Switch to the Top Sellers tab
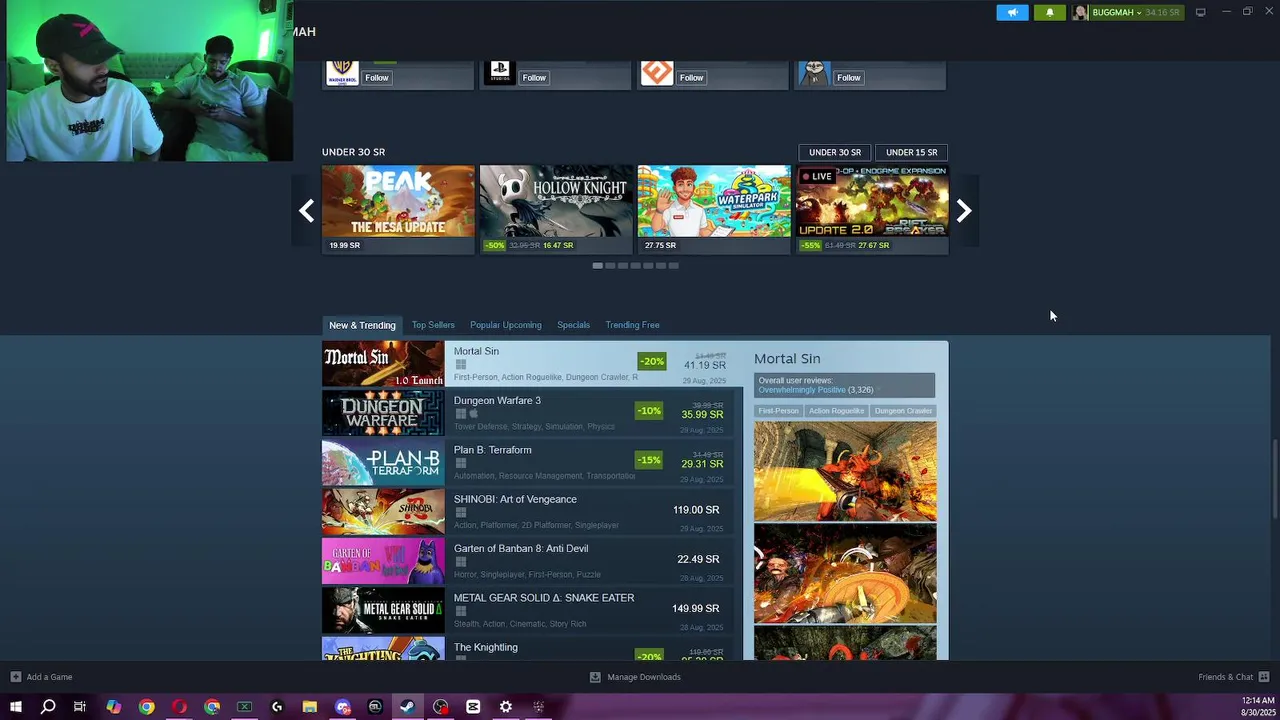 433,325
